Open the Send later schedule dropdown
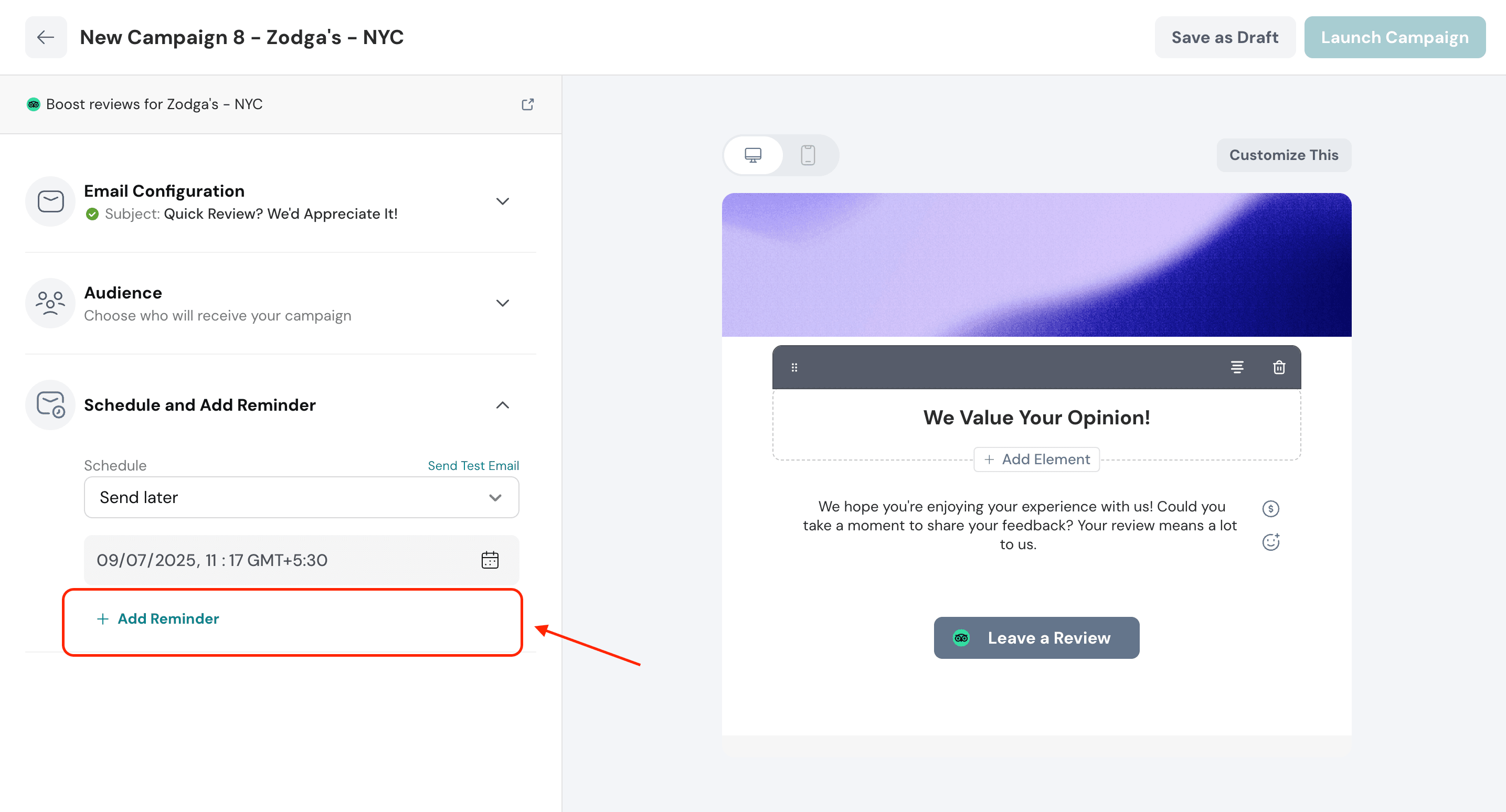This screenshot has height=812, width=1506. tap(301, 497)
